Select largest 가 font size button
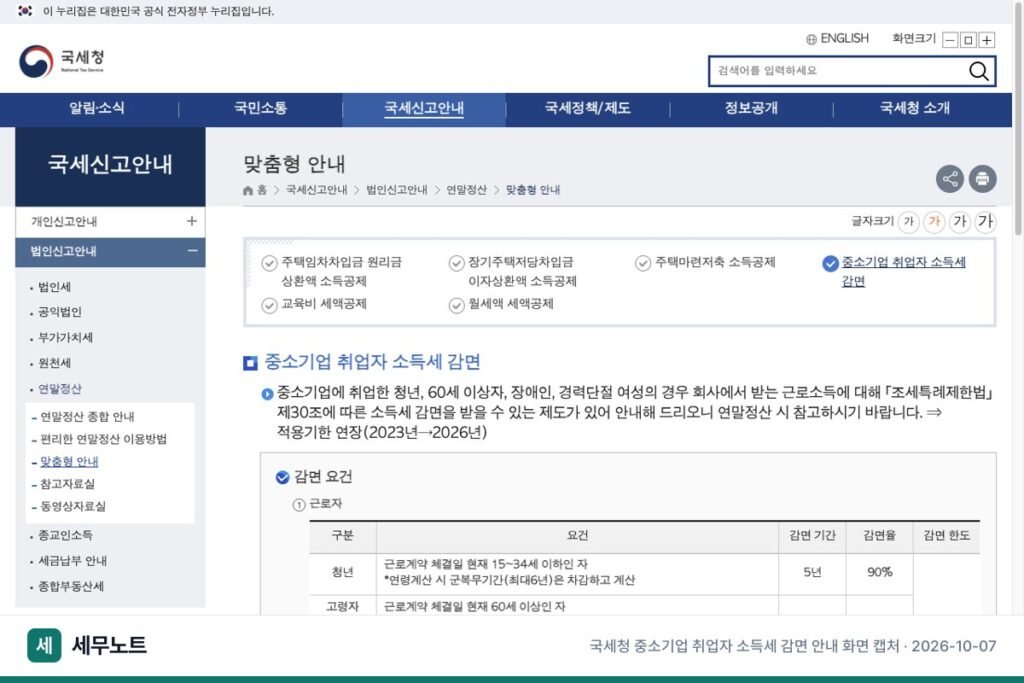 (985, 222)
